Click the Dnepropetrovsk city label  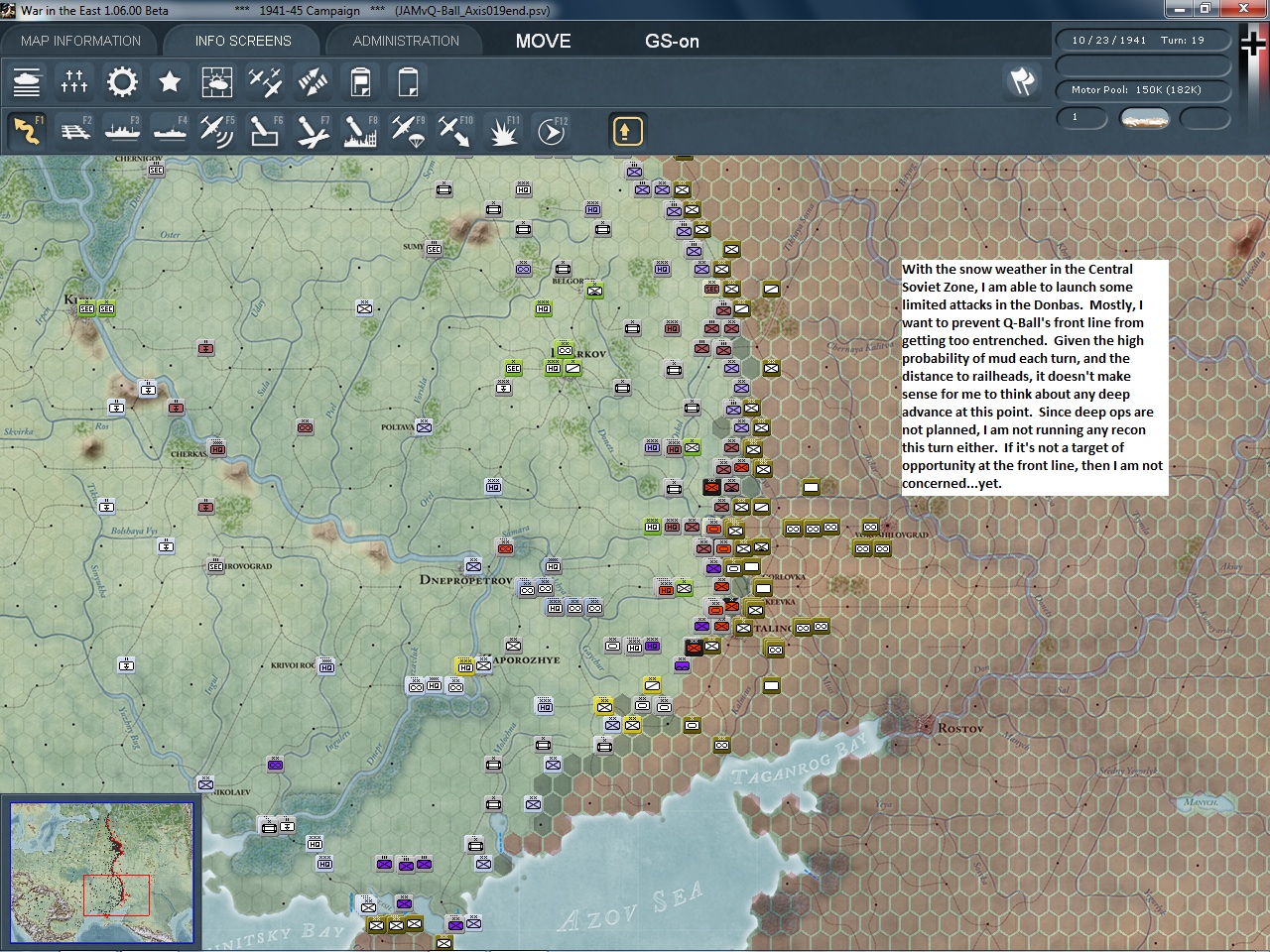point(465,580)
